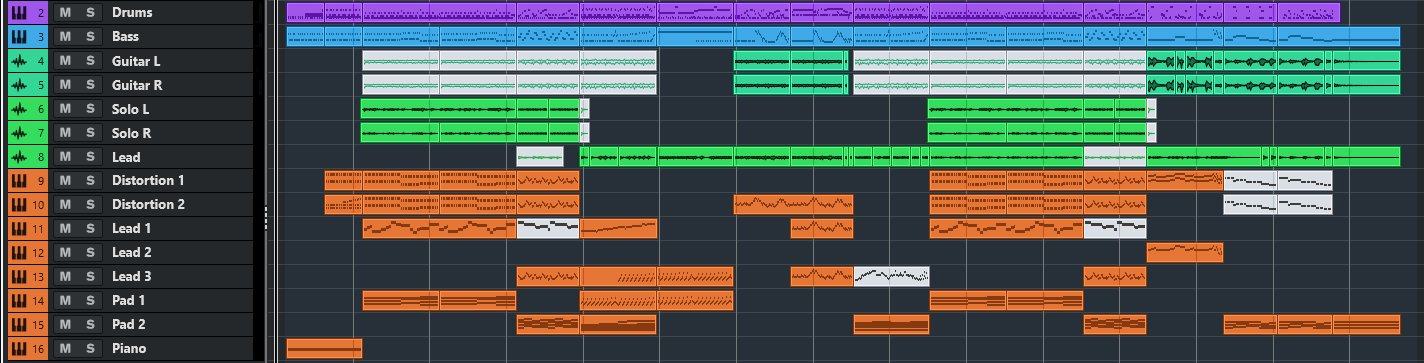The image size is (1424, 363).
Task: Click the Drums track instrument icon
Action: (x=18, y=13)
